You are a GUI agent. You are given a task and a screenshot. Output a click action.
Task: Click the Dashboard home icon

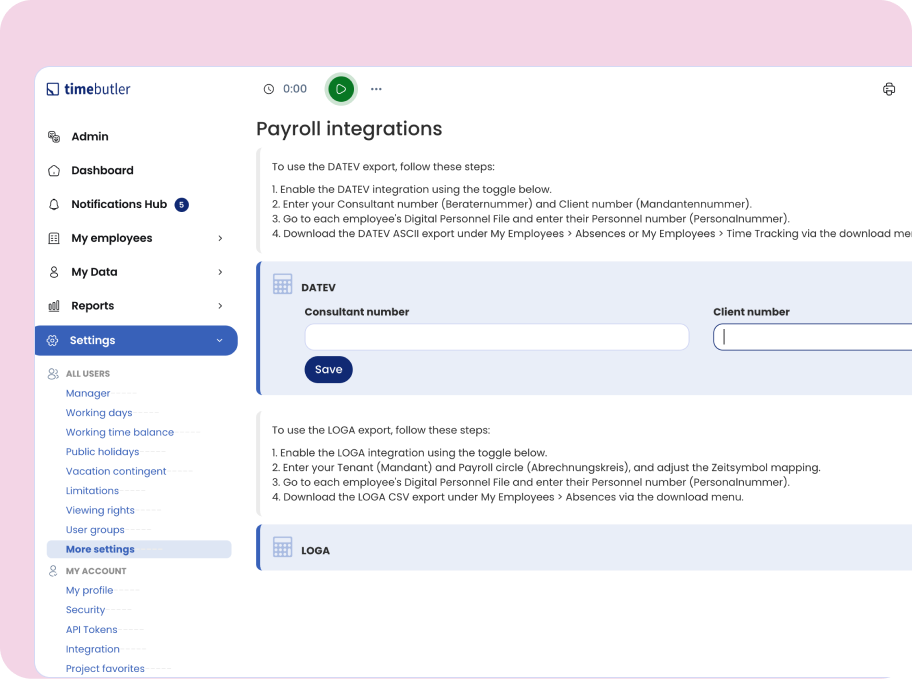tap(54, 170)
